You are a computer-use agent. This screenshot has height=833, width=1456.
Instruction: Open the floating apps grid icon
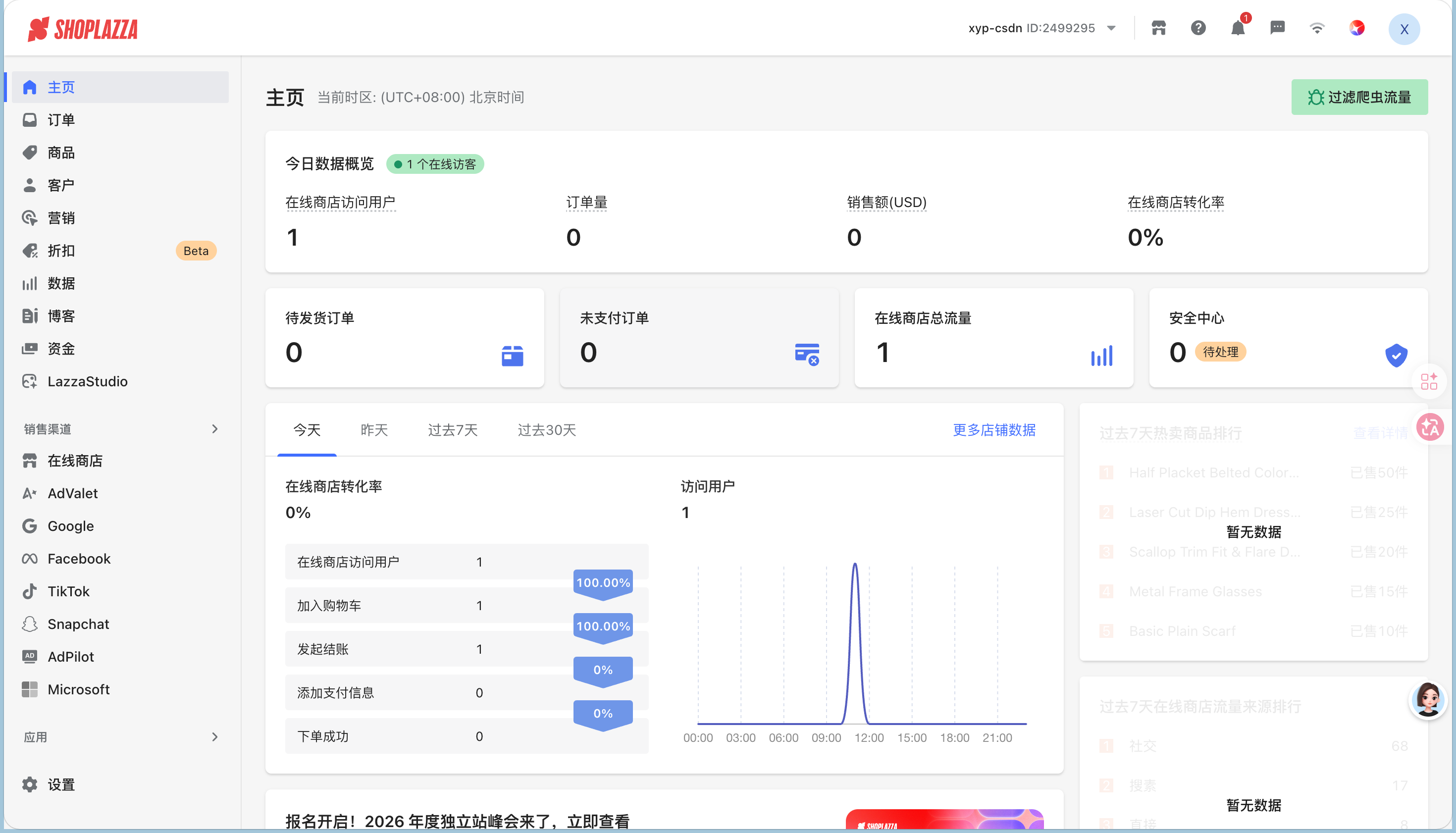tap(1429, 381)
